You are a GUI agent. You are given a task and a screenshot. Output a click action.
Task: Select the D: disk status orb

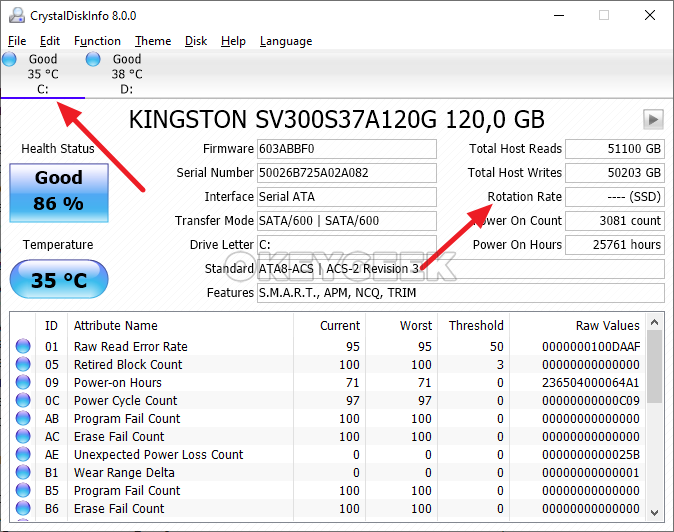coord(93,59)
